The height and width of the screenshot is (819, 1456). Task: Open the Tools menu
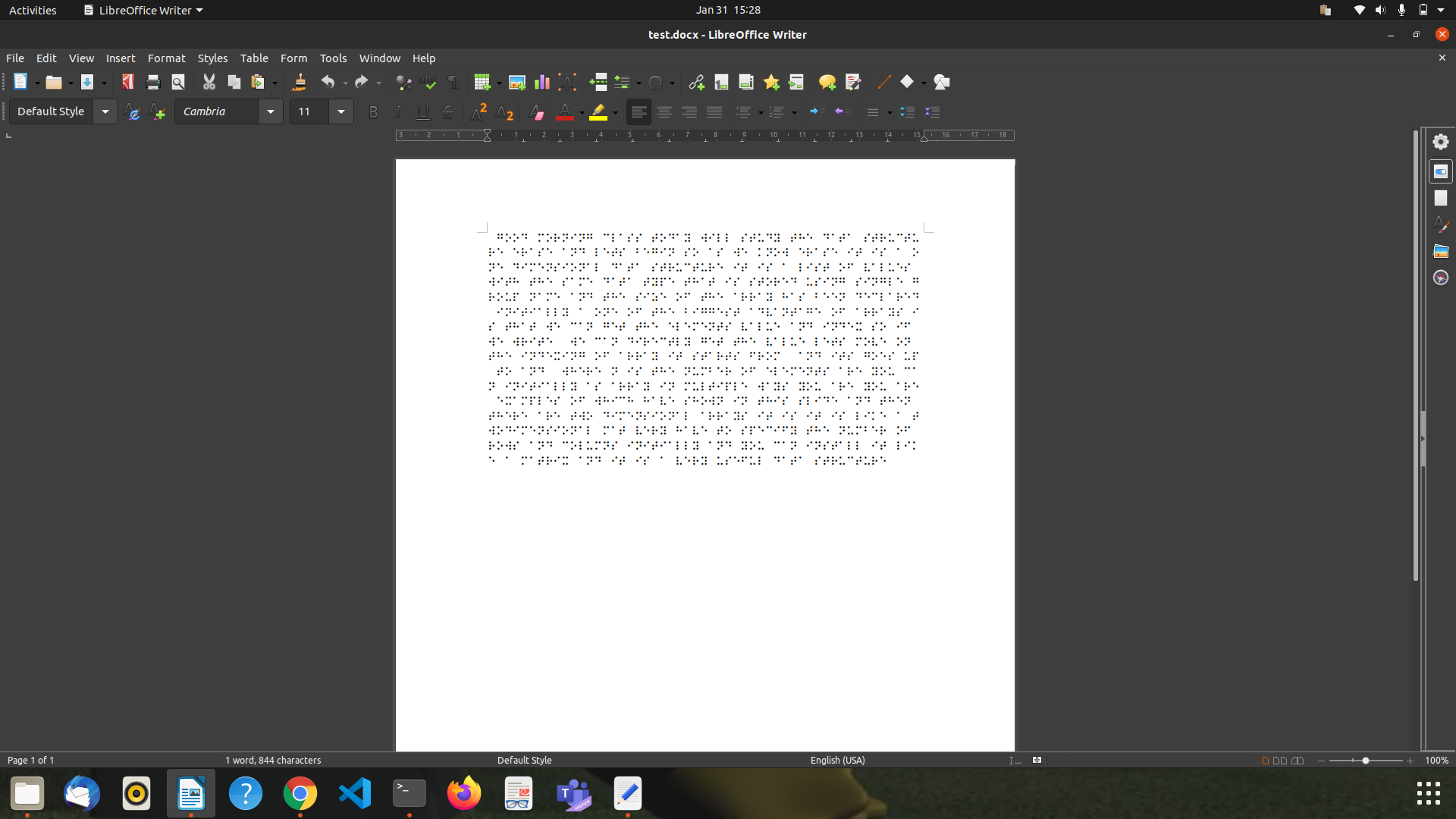coord(333,58)
